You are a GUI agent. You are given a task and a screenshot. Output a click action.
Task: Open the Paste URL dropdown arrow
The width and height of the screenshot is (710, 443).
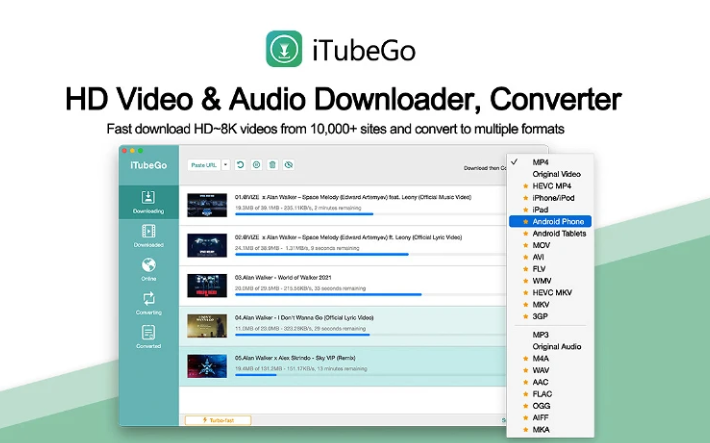(225, 165)
